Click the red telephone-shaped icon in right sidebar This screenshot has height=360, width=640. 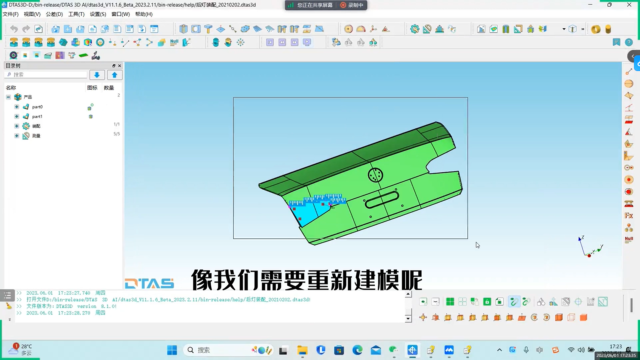click(629, 204)
